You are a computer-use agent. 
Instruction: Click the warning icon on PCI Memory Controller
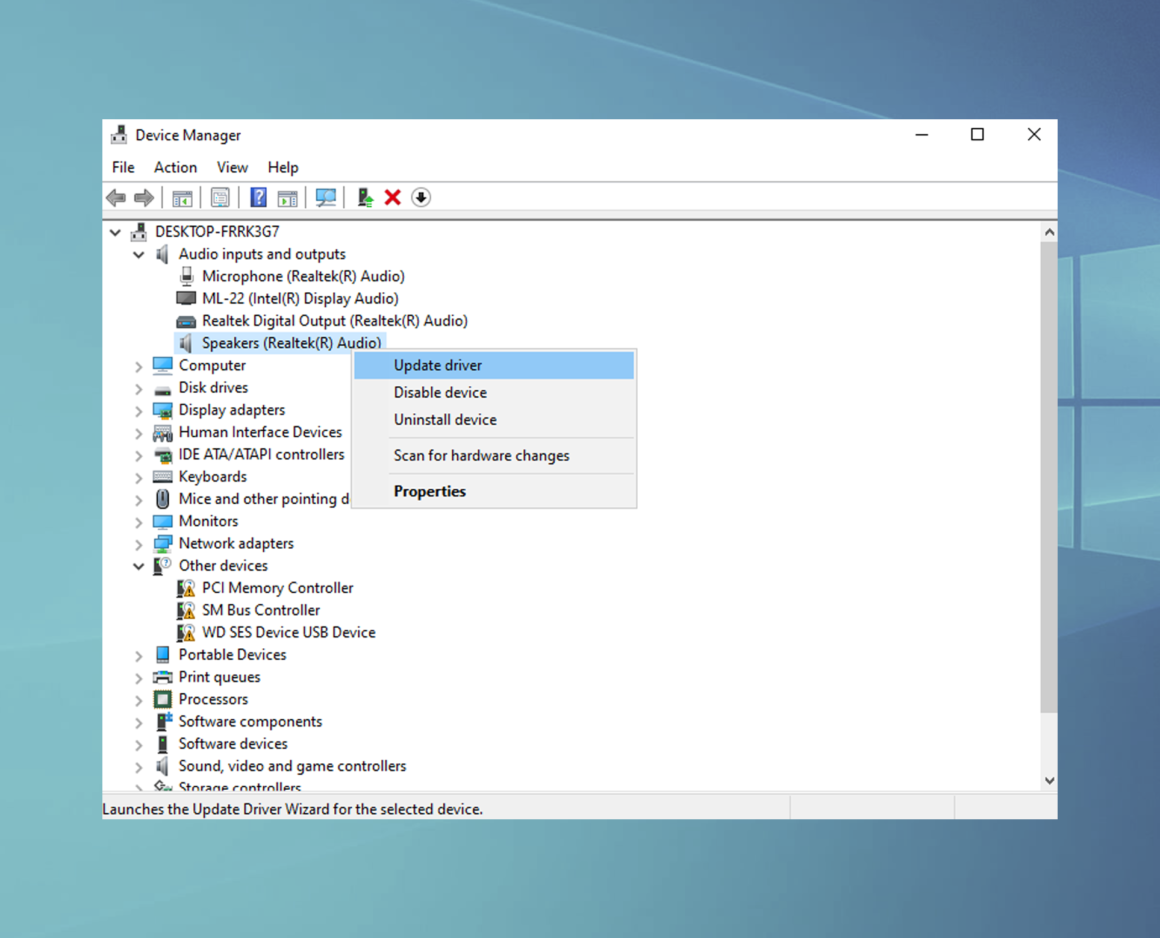pyautogui.click(x=187, y=587)
